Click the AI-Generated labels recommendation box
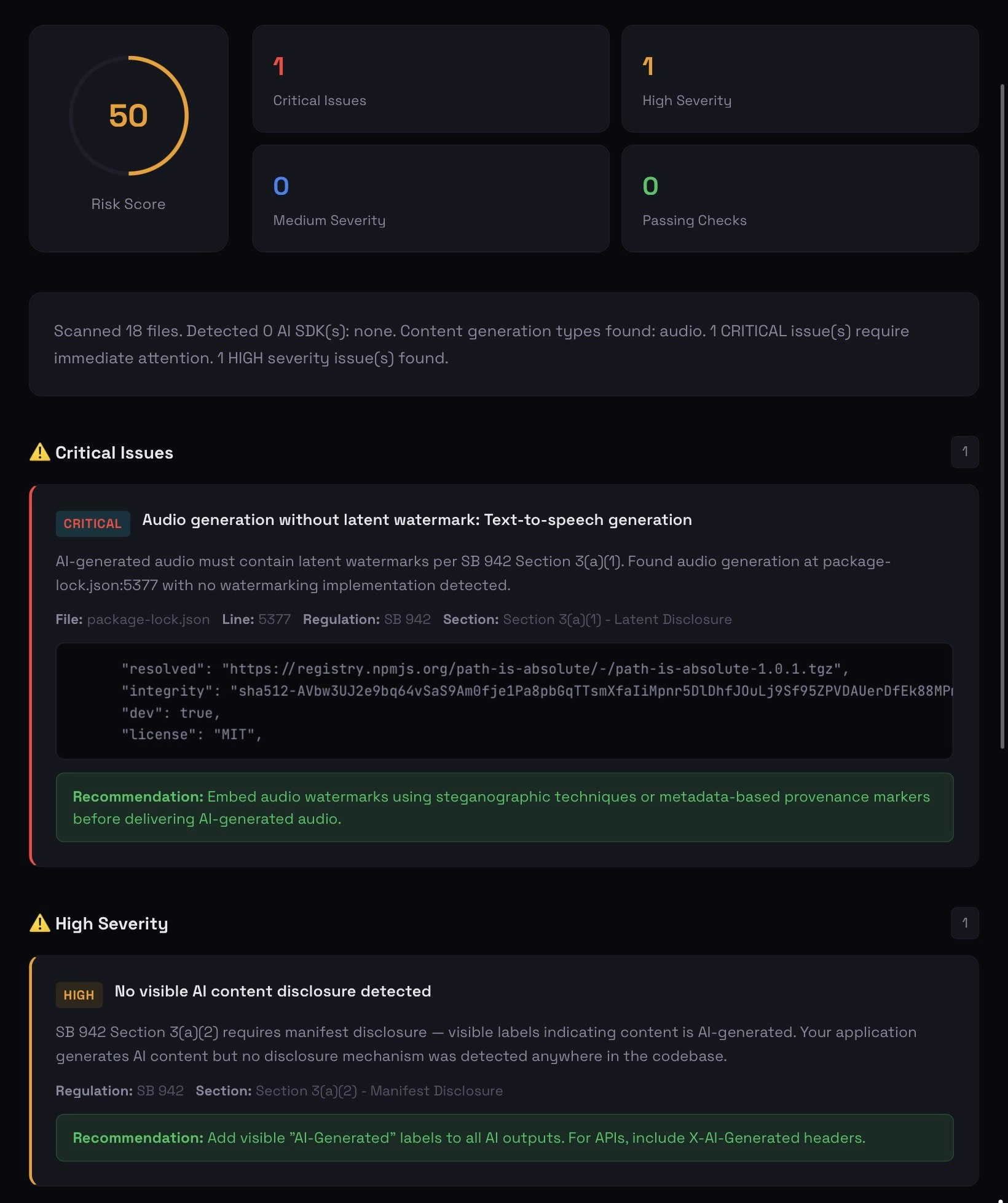 [504, 1138]
